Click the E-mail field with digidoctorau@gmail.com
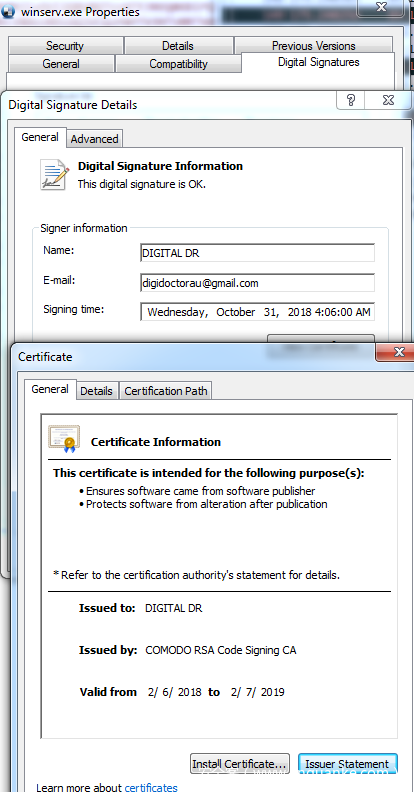The image size is (414, 792). 257,283
